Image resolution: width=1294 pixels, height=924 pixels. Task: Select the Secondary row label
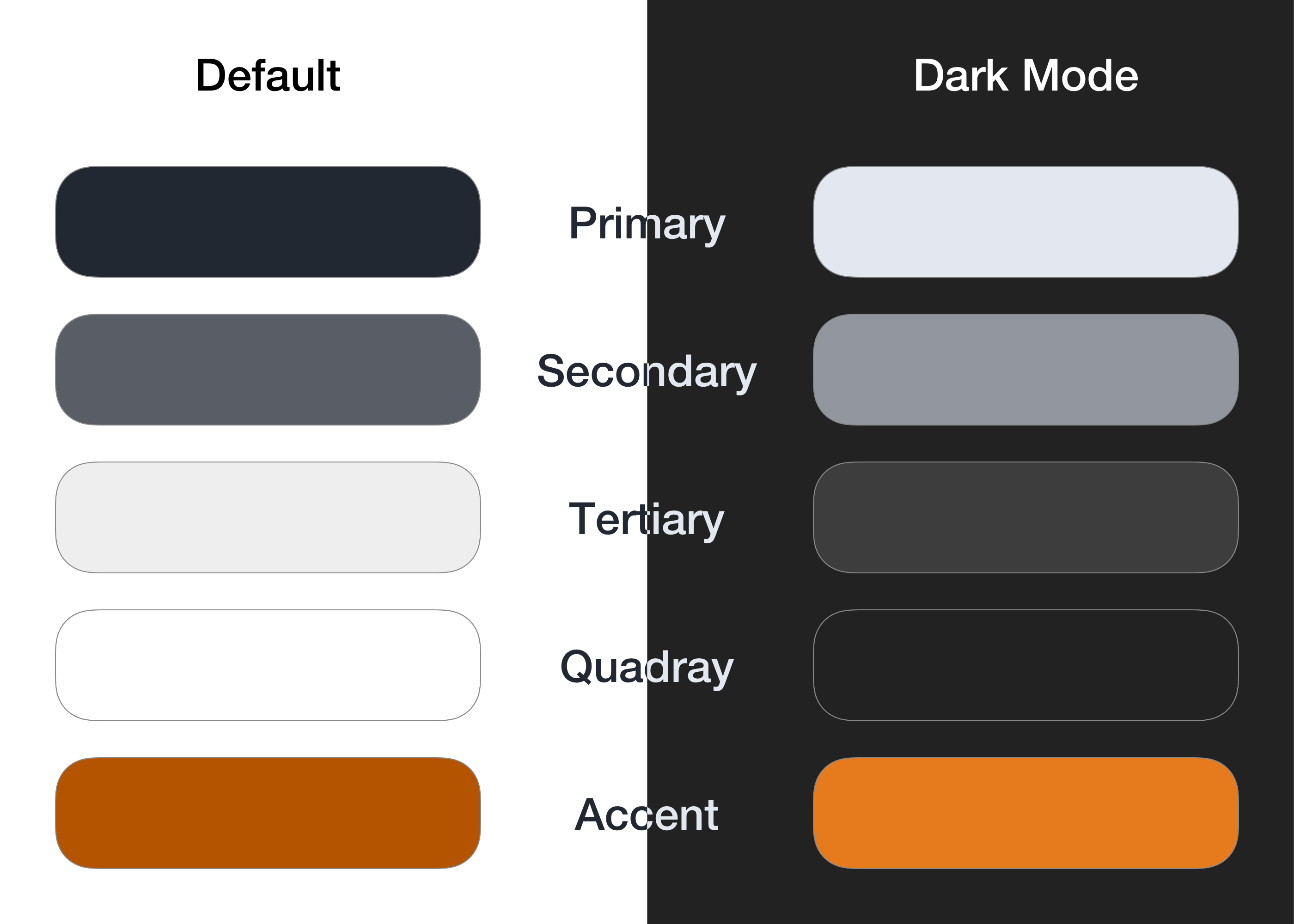tap(647, 371)
